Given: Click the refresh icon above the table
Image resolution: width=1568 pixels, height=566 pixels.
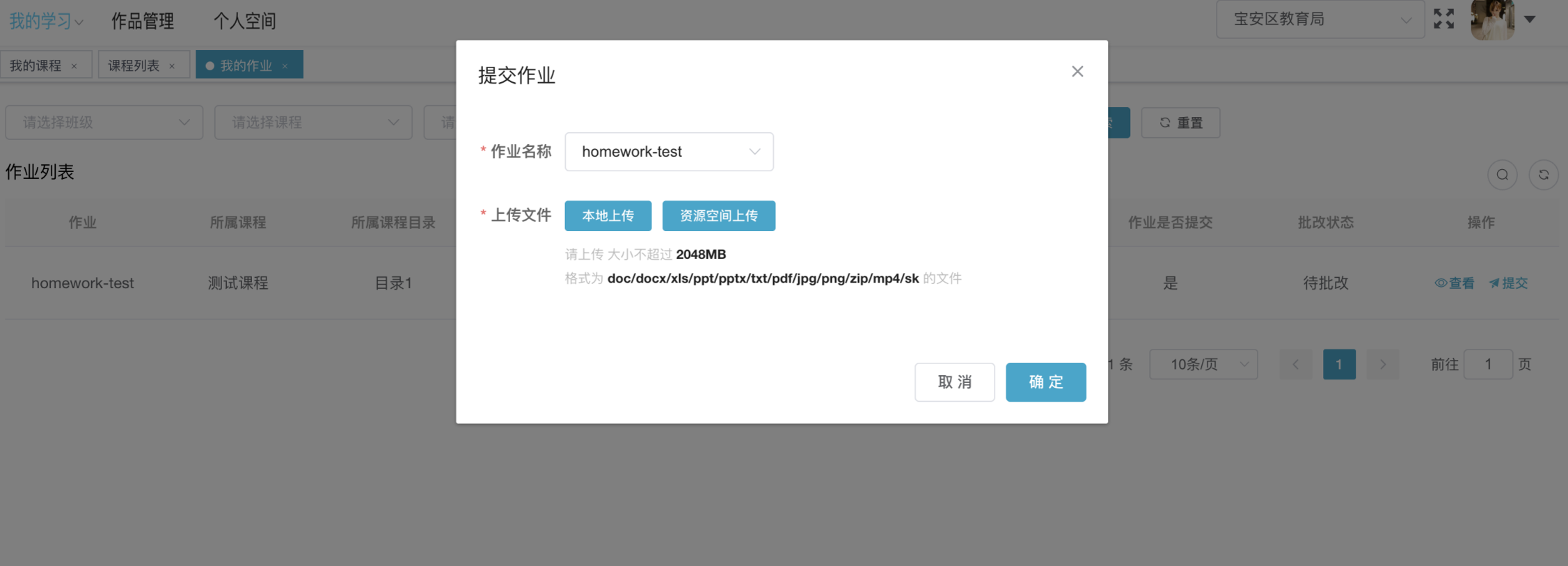Looking at the screenshot, I should point(1543,175).
